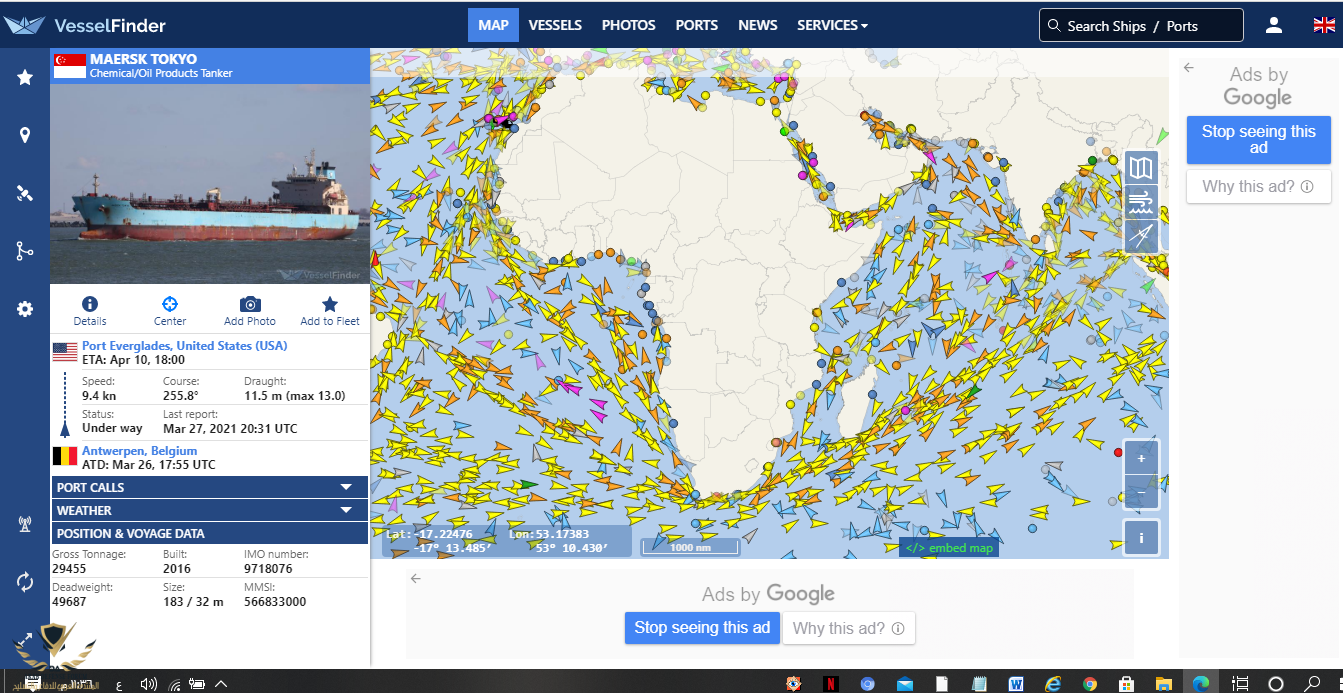Toggle map type layer button
The width and height of the screenshot is (1343, 693).
coord(1141,168)
